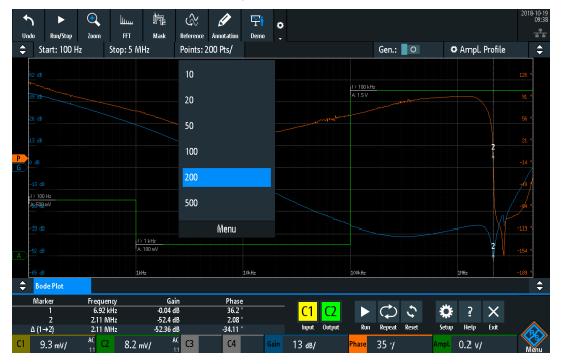Select channel C1 label
This screenshot has height=364, width=561.
pos(21,344)
